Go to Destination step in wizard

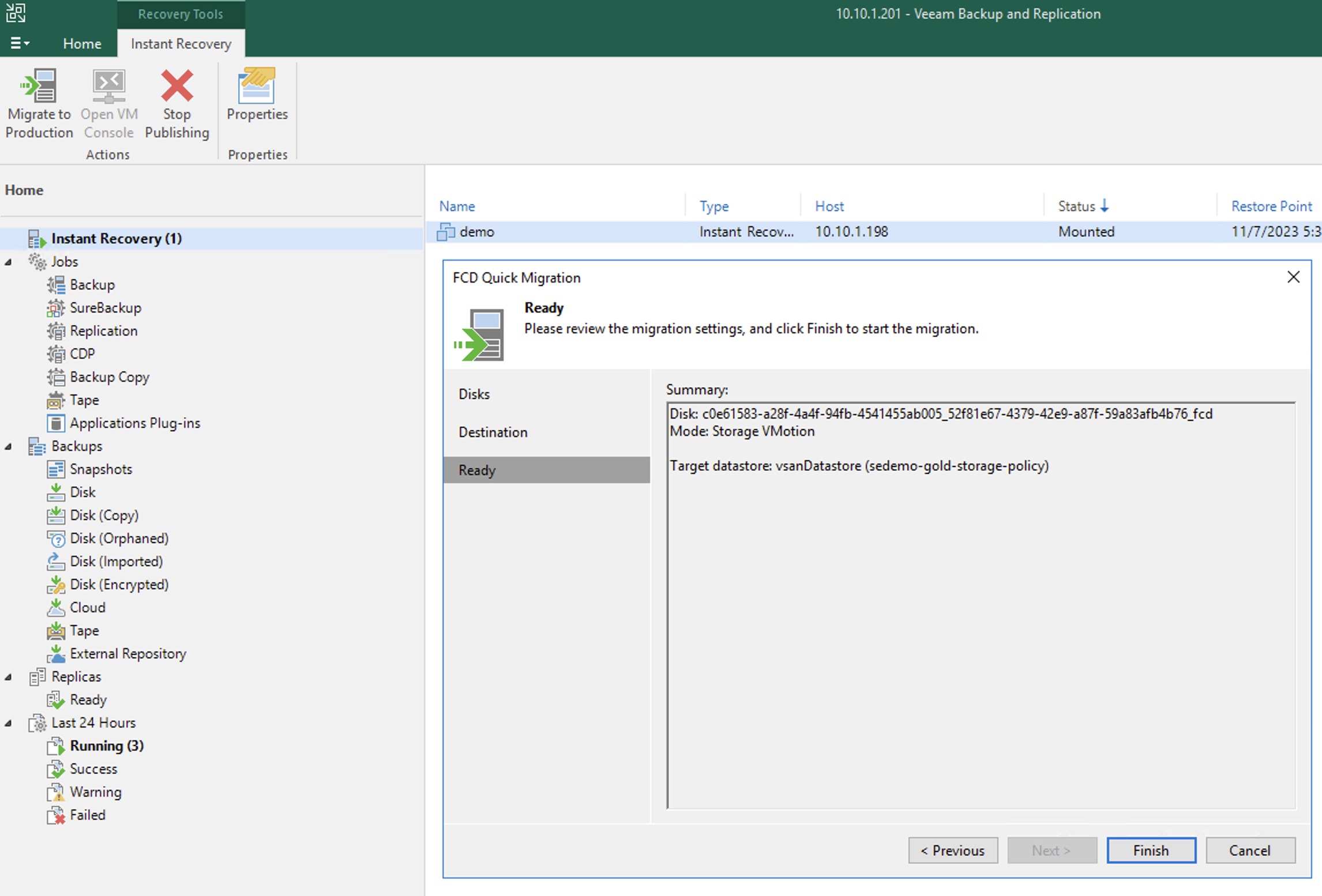(x=493, y=432)
